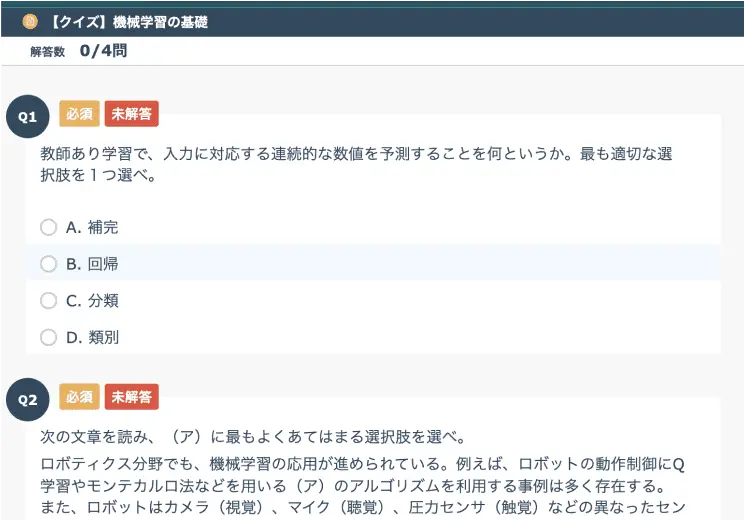Click option text C. 分類
The height and width of the screenshot is (520, 744).
pyautogui.click(x=92, y=300)
